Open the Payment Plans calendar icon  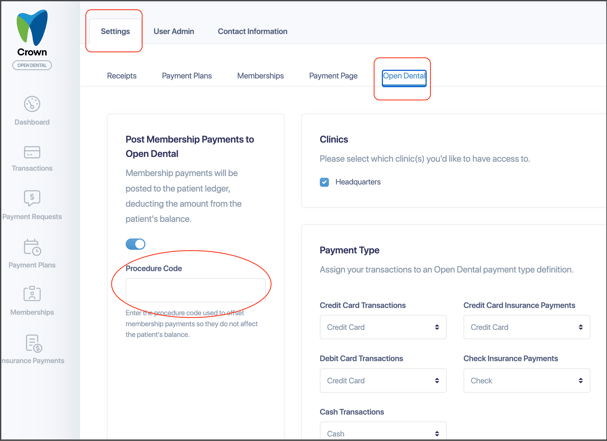pyautogui.click(x=32, y=247)
